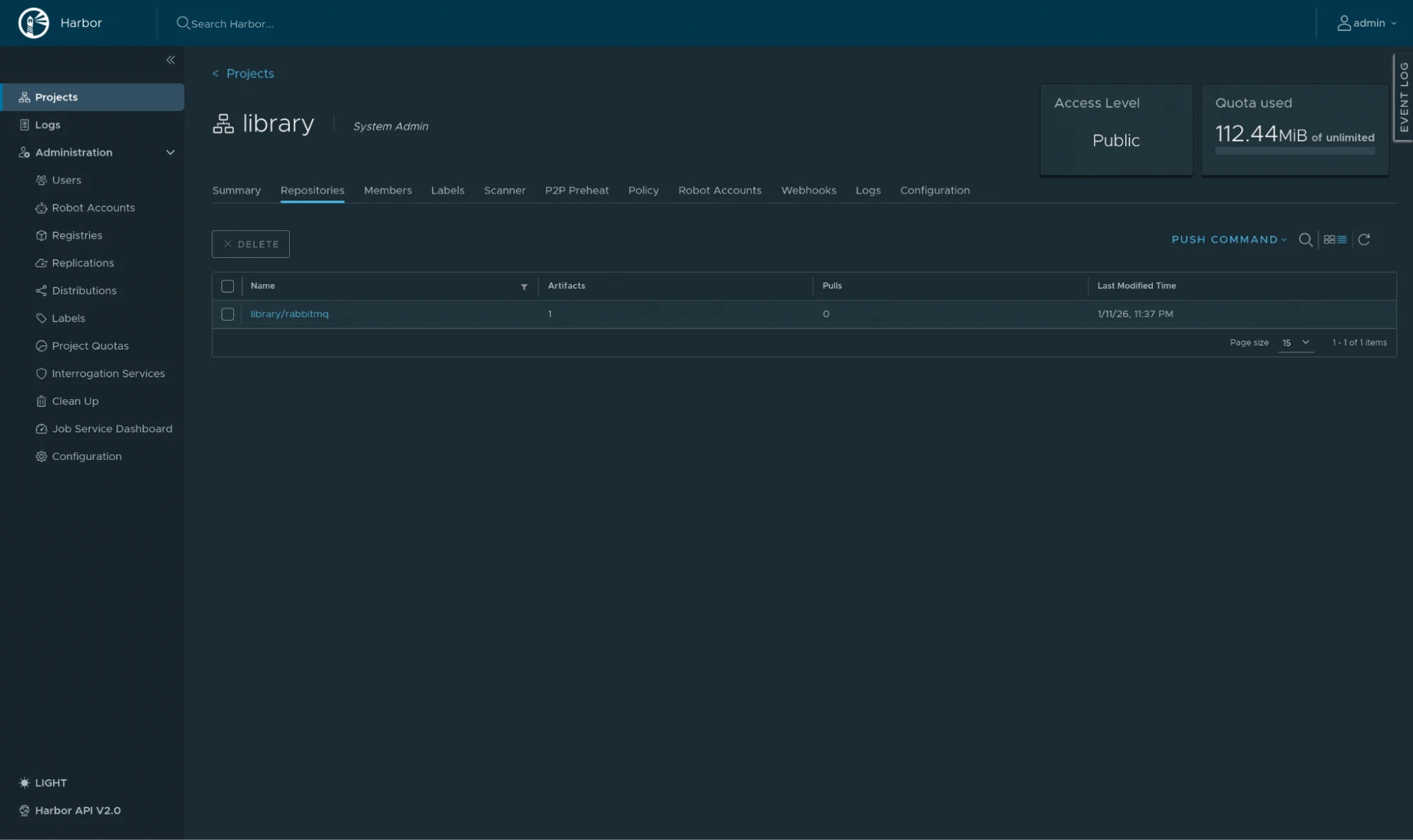1413x840 pixels.
Task: Open the Name column filter icon
Action: (x=524, y=287)
